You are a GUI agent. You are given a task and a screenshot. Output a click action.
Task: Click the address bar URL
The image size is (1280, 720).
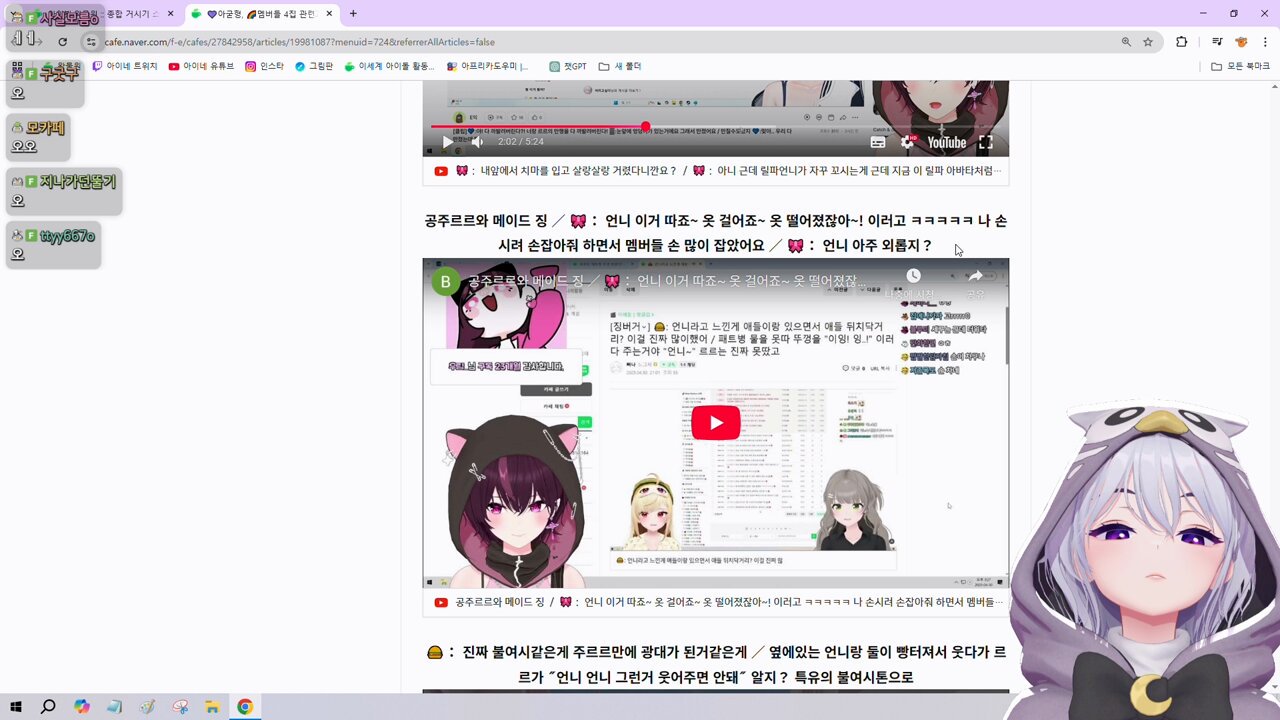tap(300, 42)
